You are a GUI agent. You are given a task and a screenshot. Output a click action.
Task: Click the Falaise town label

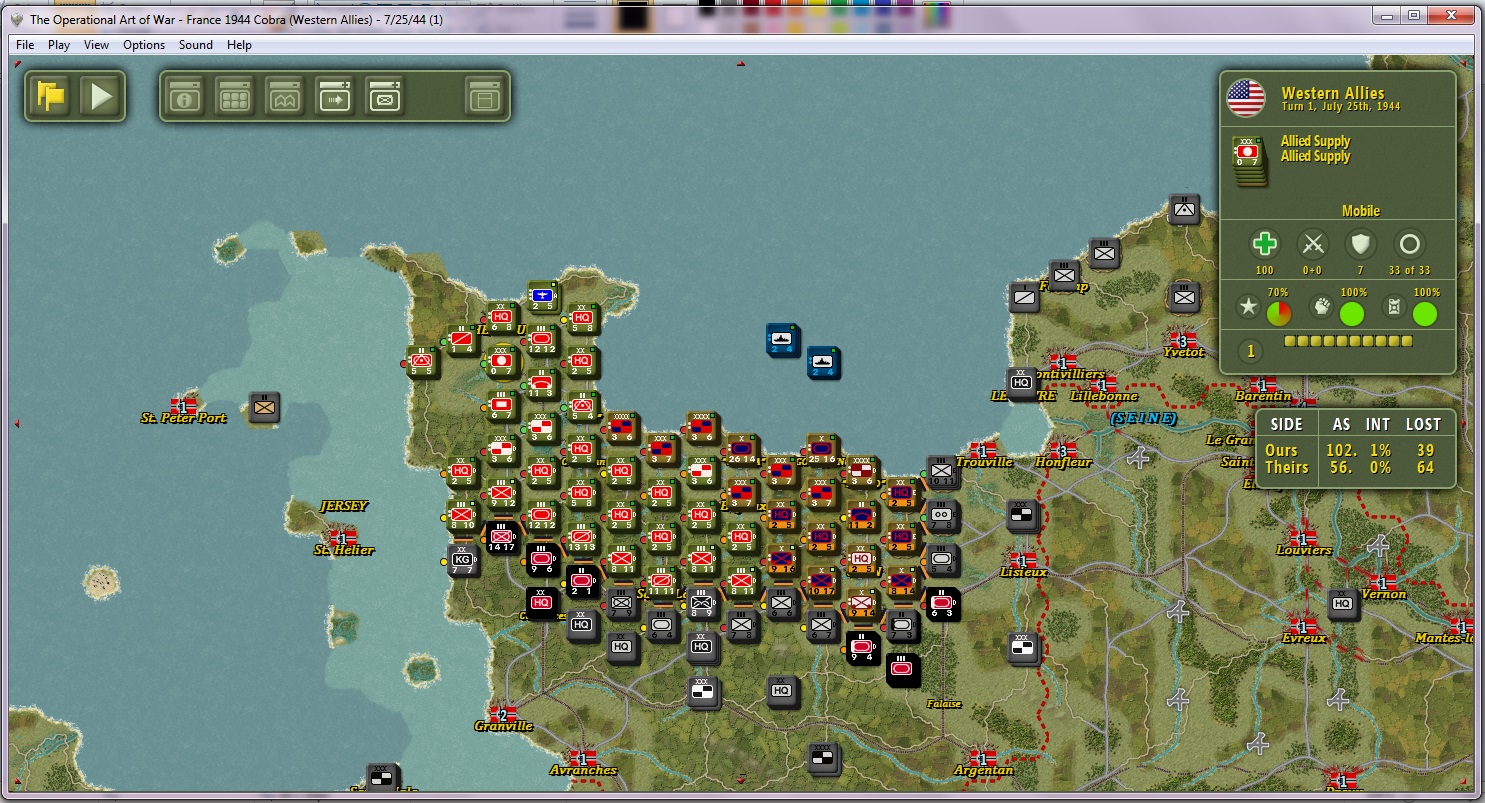(944, 704)
